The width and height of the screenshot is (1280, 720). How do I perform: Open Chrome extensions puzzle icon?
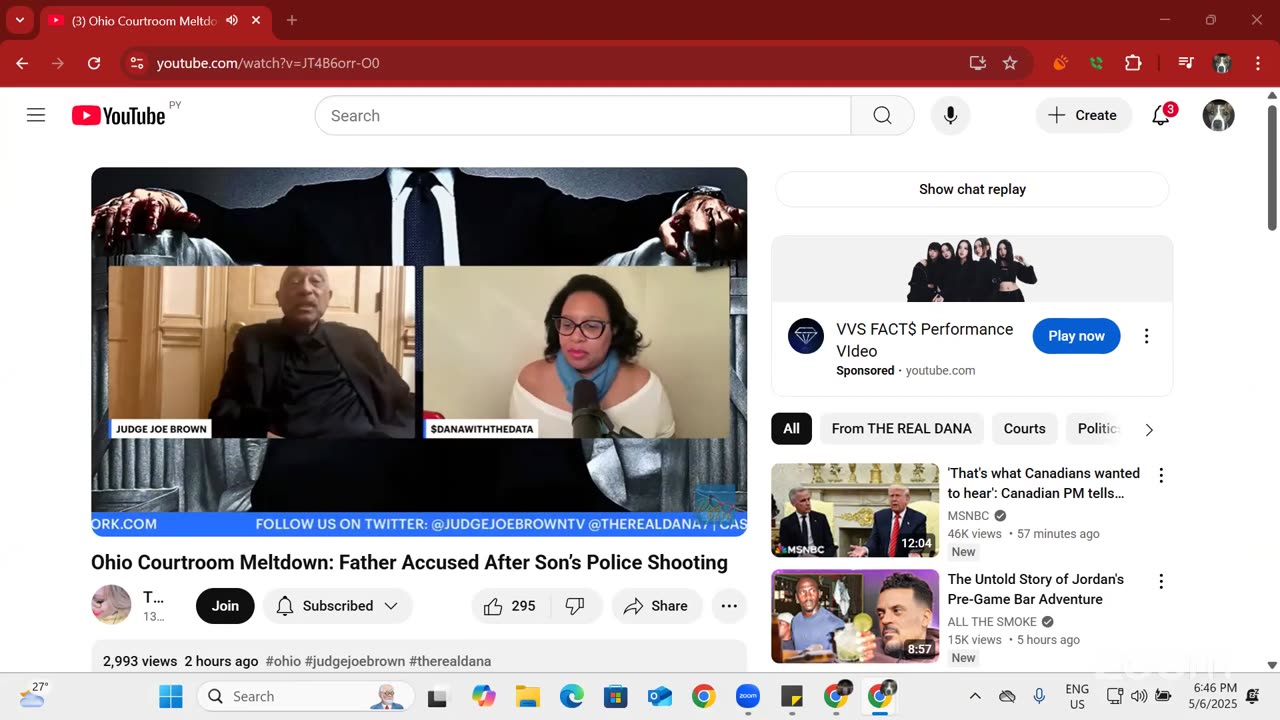pyautogui.click(x=1133, y=63)
